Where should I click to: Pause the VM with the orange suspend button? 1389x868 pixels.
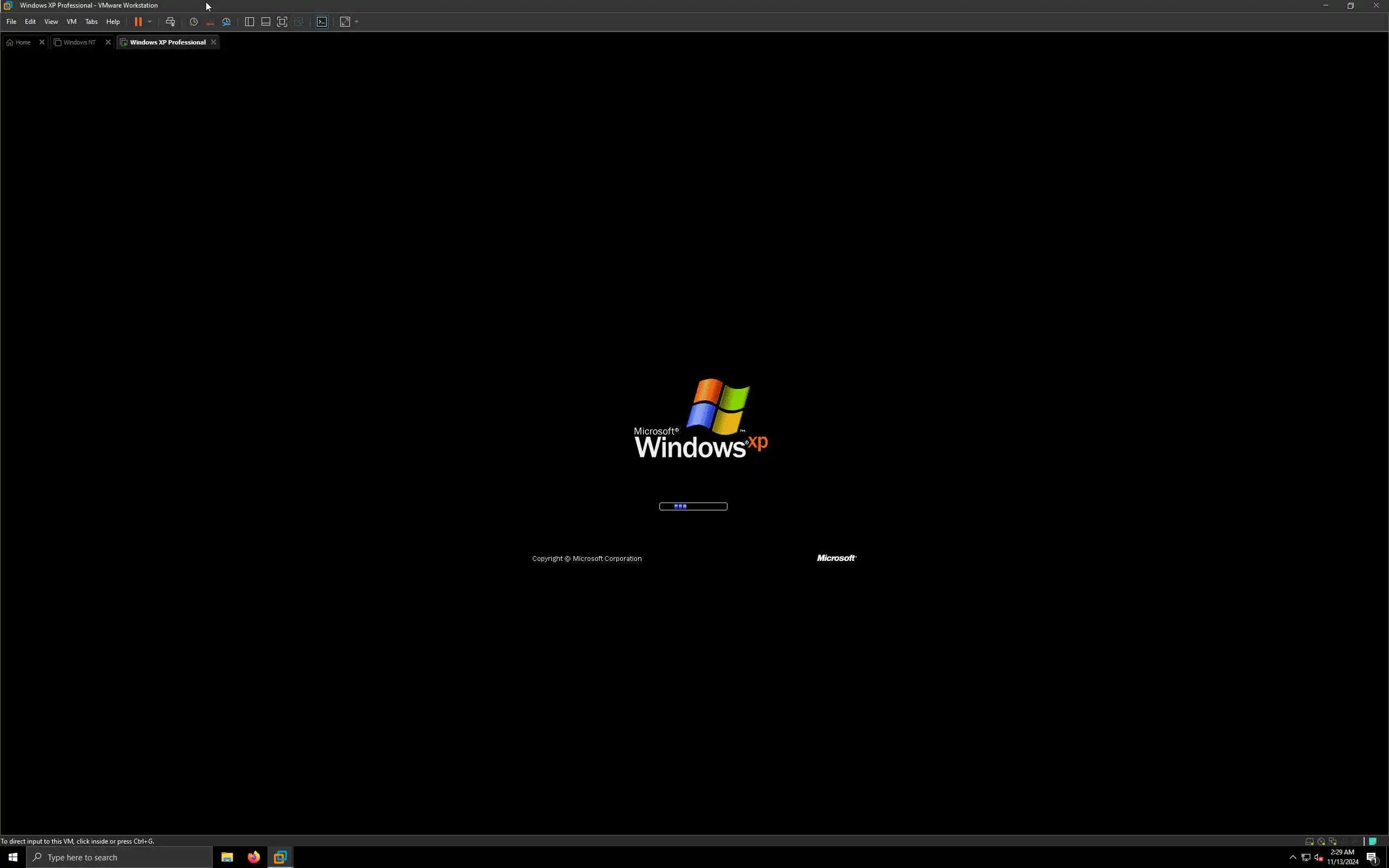coord(138,22)
